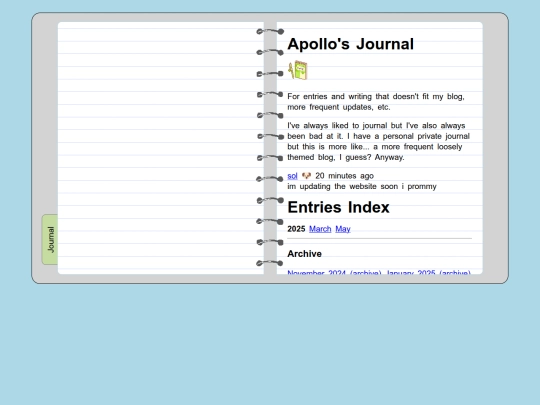Open the Journal side tab

click(50, 240)
